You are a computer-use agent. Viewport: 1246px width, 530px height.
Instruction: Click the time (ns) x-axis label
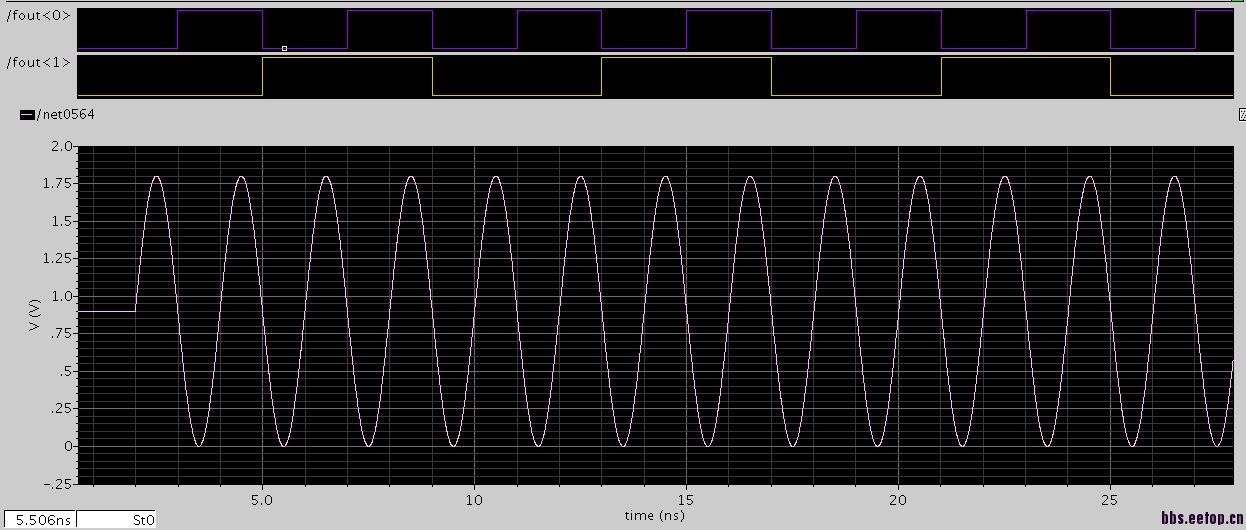(x=654, y=516)
